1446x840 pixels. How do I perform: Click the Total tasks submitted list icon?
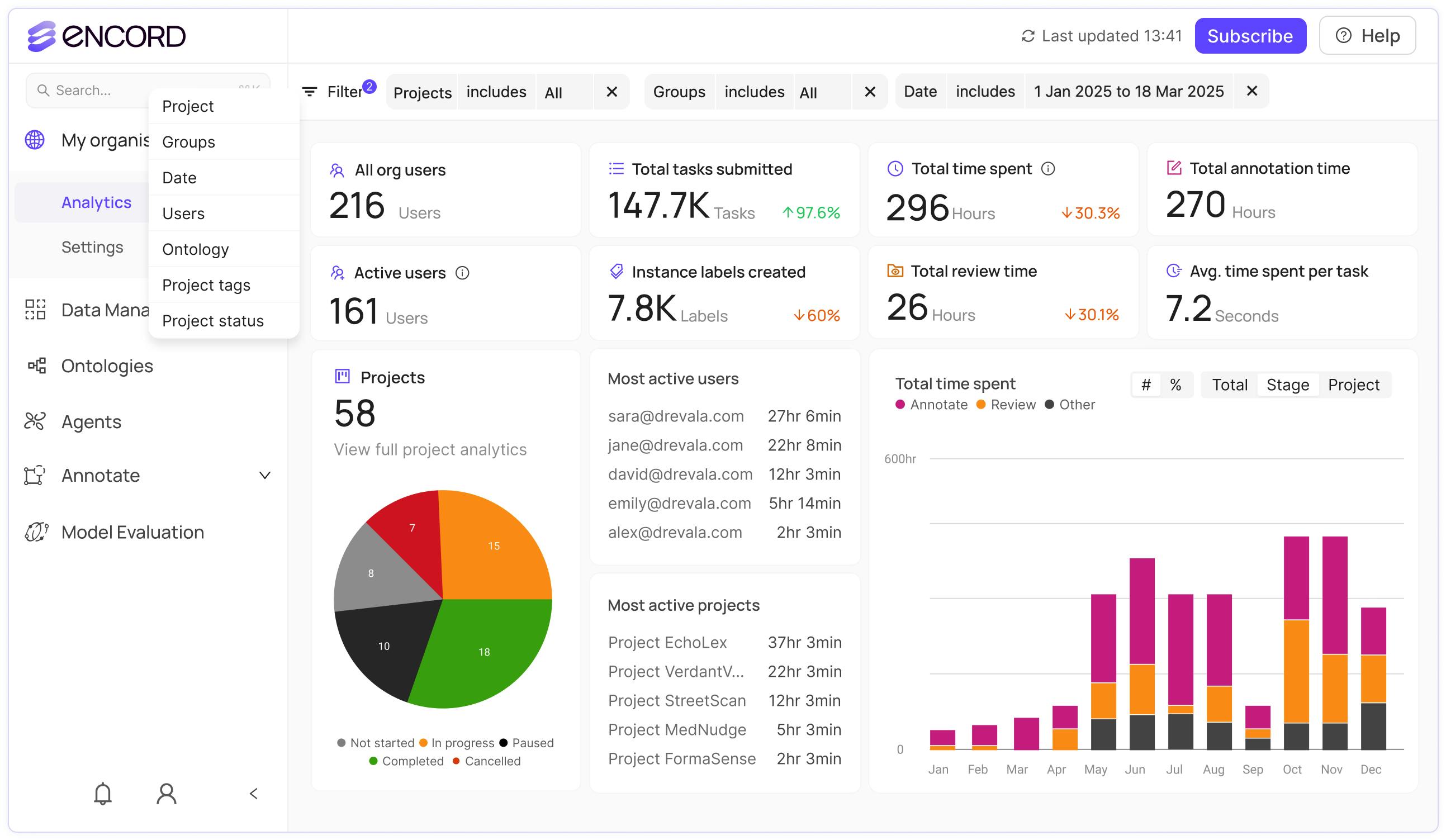[616, 169]
